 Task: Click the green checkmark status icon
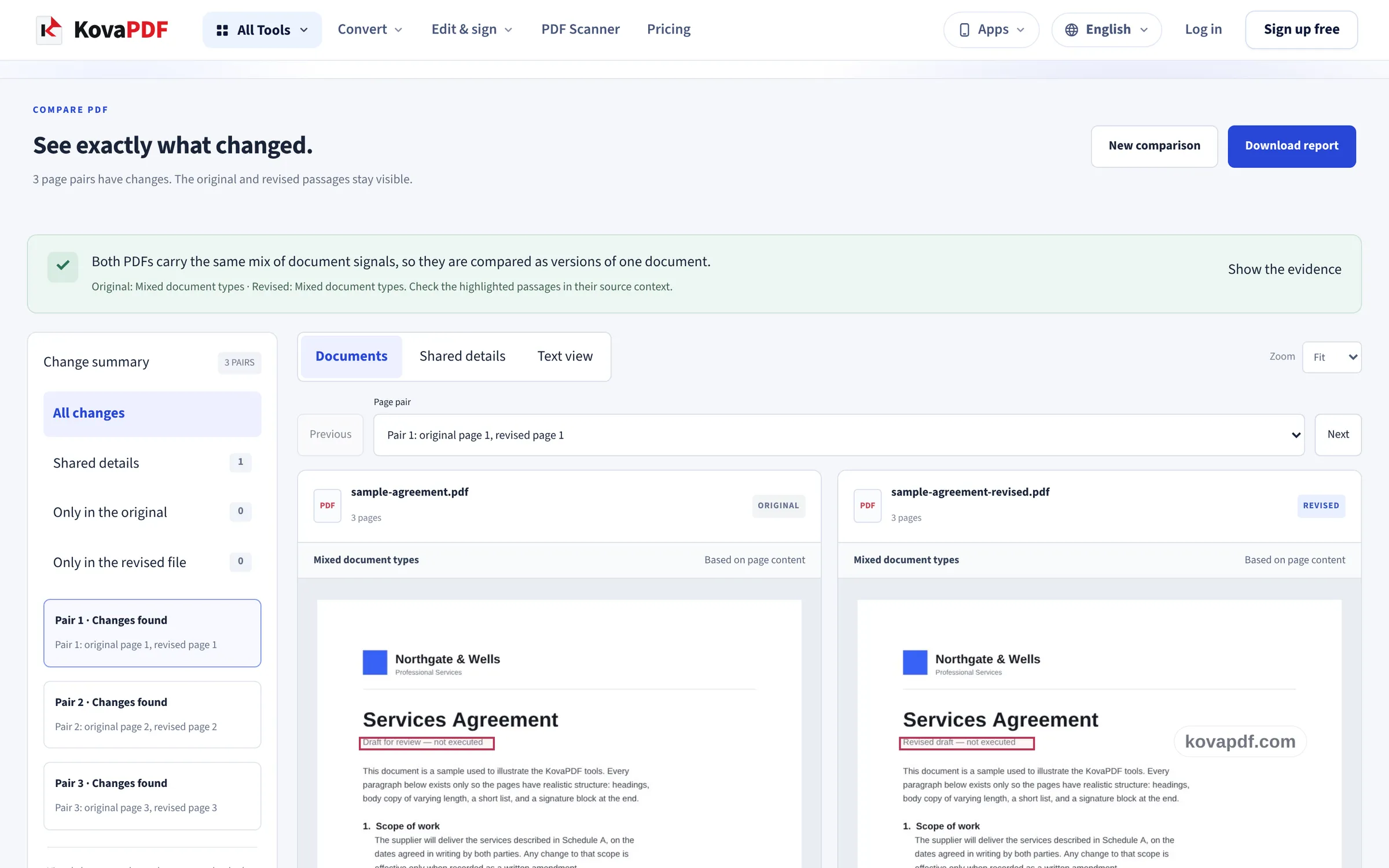63,267
